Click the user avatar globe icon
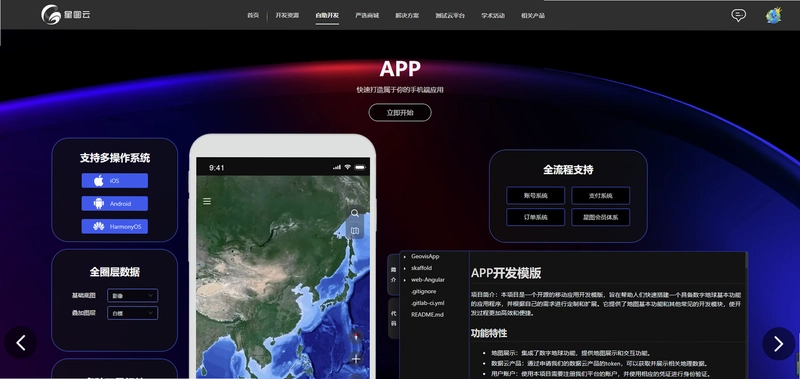 click(773, 15)
